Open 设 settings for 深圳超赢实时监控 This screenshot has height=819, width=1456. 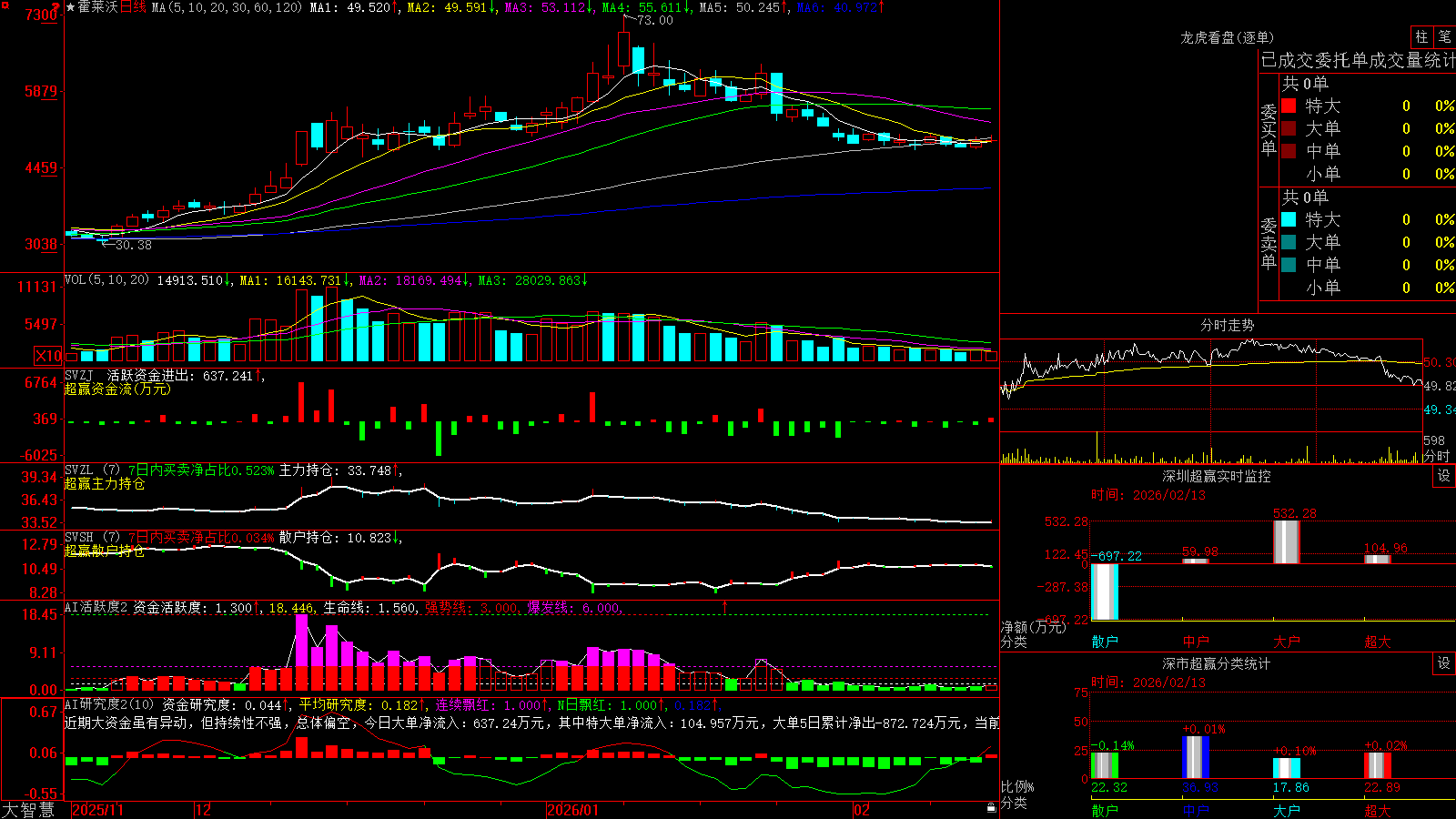coord(1444,476)
